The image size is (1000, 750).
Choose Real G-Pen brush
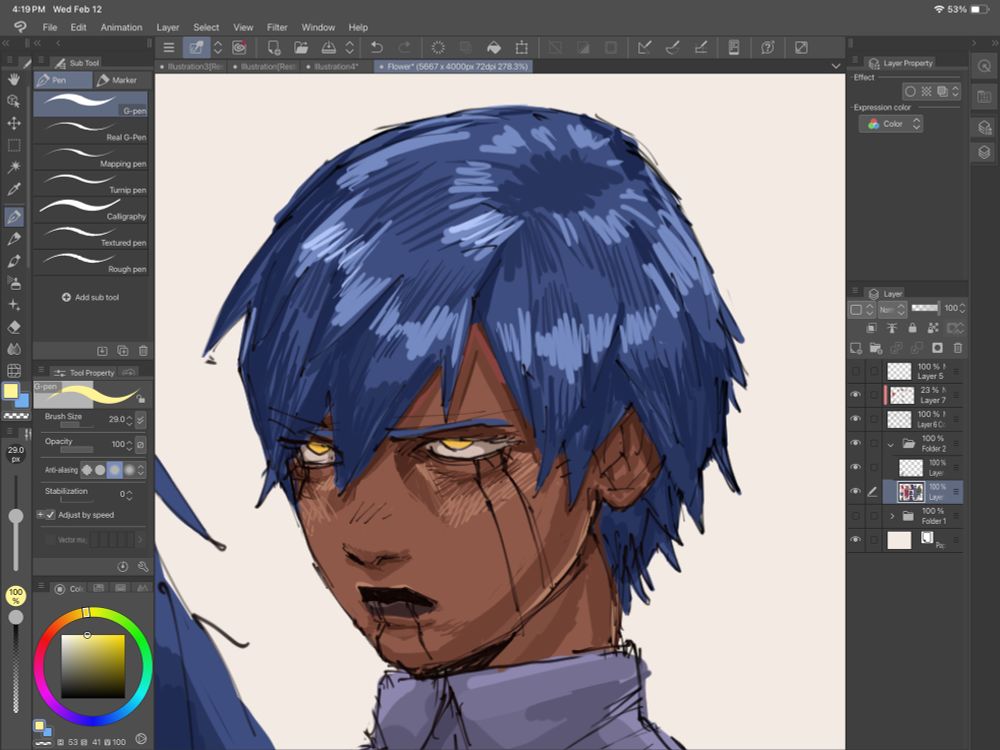coord(91,131)
